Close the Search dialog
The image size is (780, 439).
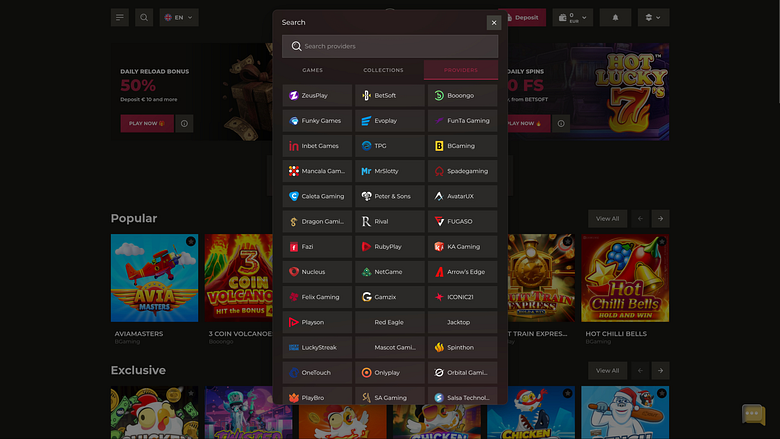coord(493,22)
